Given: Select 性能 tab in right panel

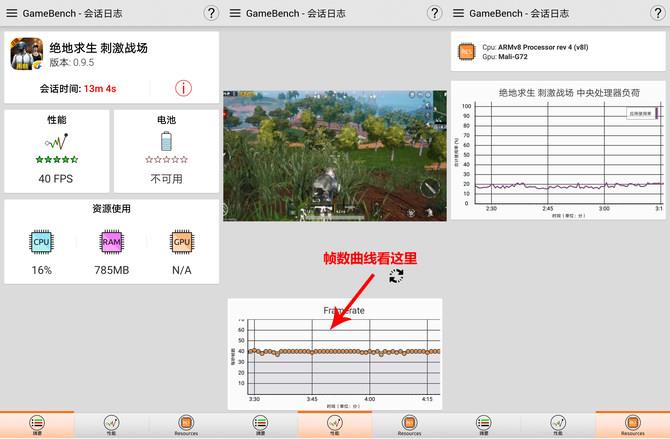Looking at the screenshot, I should pyautogui.click(x=558, y=425).
